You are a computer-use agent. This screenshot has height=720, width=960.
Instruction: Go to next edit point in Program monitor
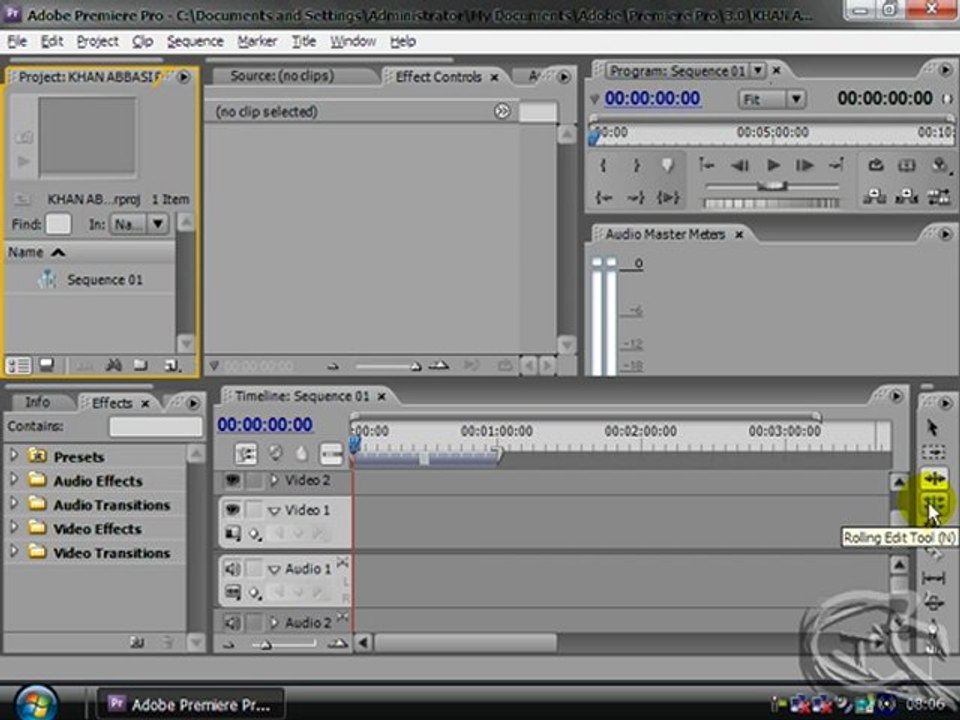[836, 165]
